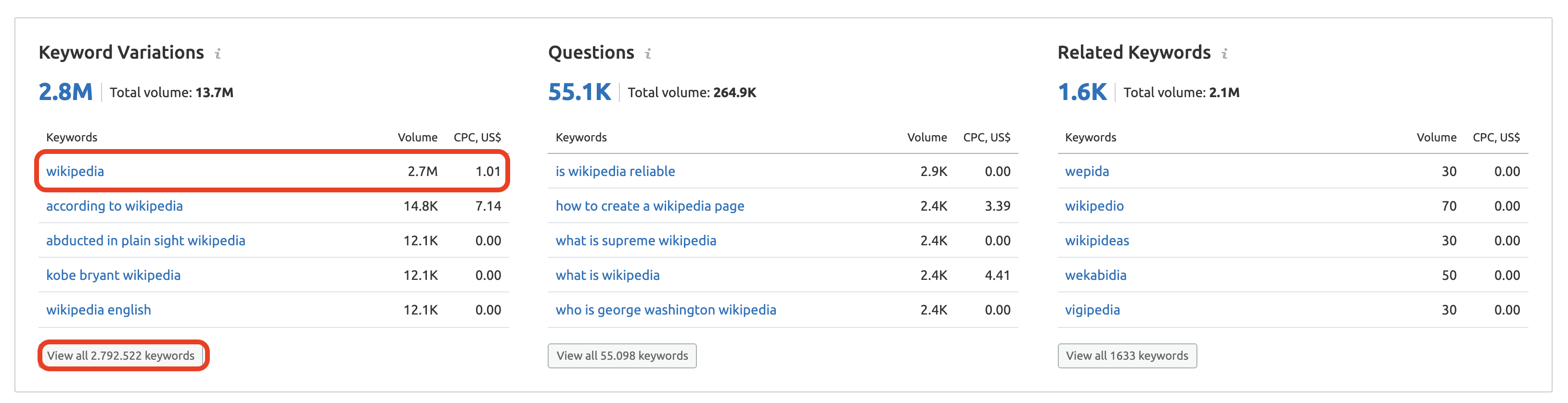Open 'what is wikipedia' question link

(x=607, y=276)
